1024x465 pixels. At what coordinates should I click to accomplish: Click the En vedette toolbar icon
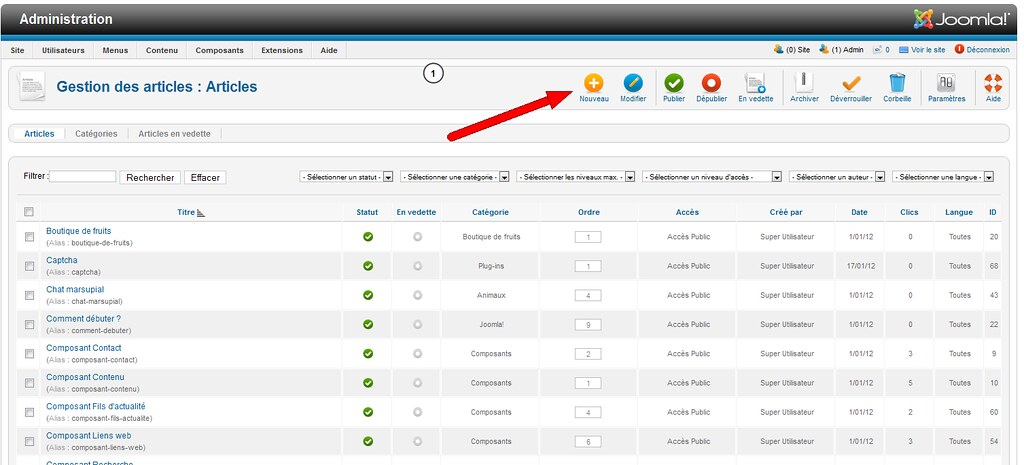point(756,83)
